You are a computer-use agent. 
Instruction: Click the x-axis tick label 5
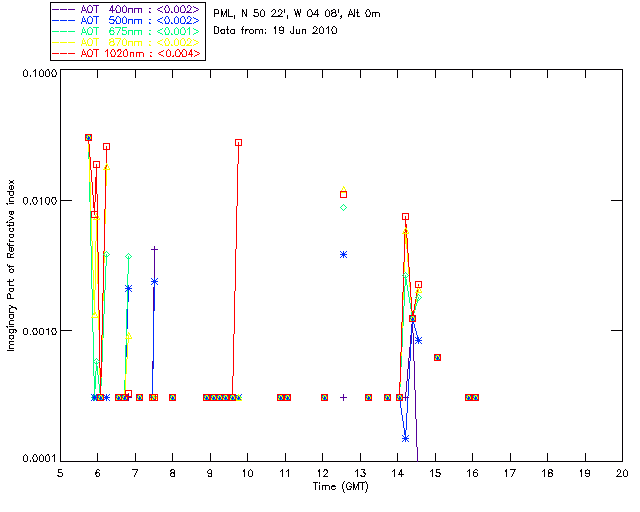60,473
